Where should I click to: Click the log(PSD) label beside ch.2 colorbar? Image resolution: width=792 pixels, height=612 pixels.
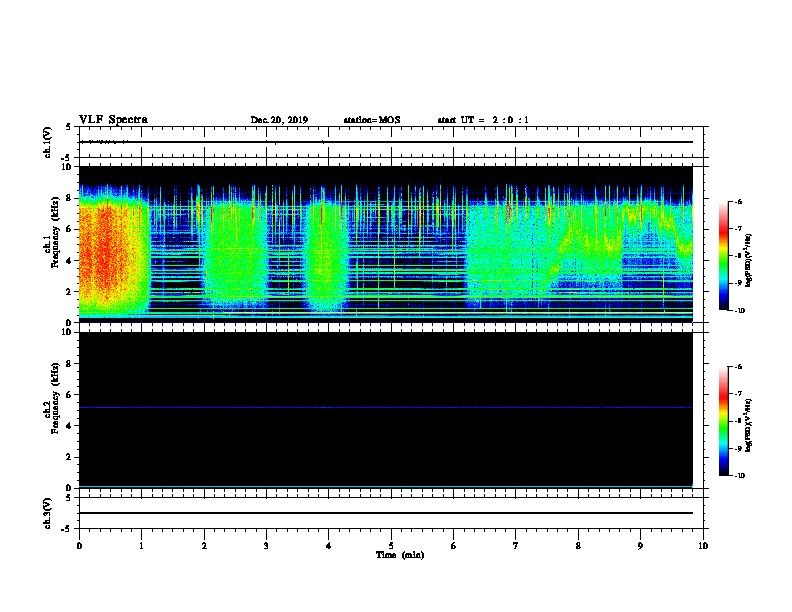[x=749, y=426]
